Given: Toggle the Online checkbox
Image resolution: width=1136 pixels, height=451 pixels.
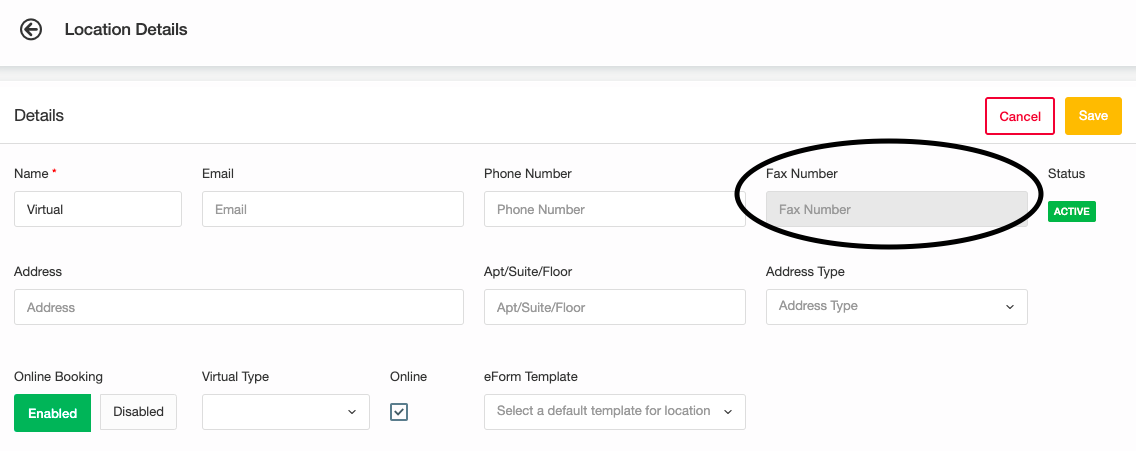Looking at the screenshot, I should 398,412.
